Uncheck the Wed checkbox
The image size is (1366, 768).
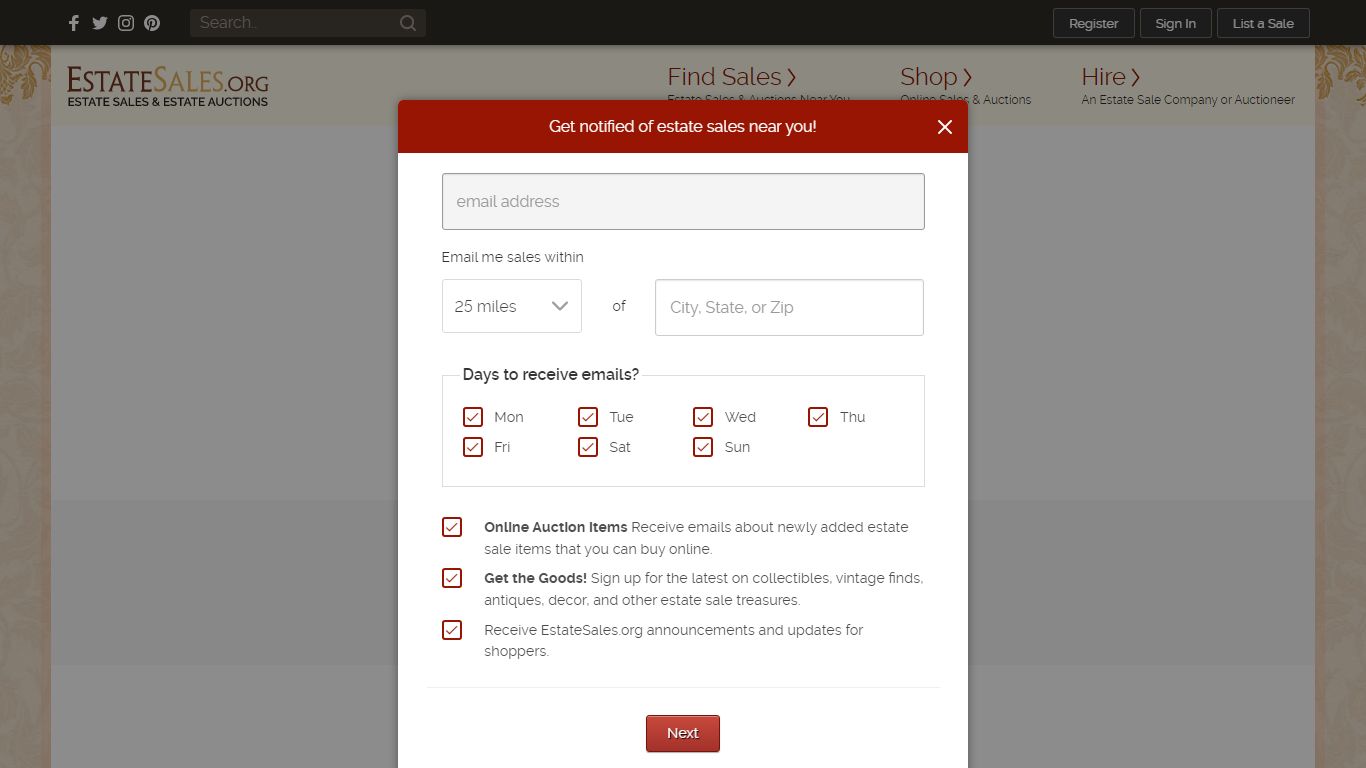(x=703, y=417)
